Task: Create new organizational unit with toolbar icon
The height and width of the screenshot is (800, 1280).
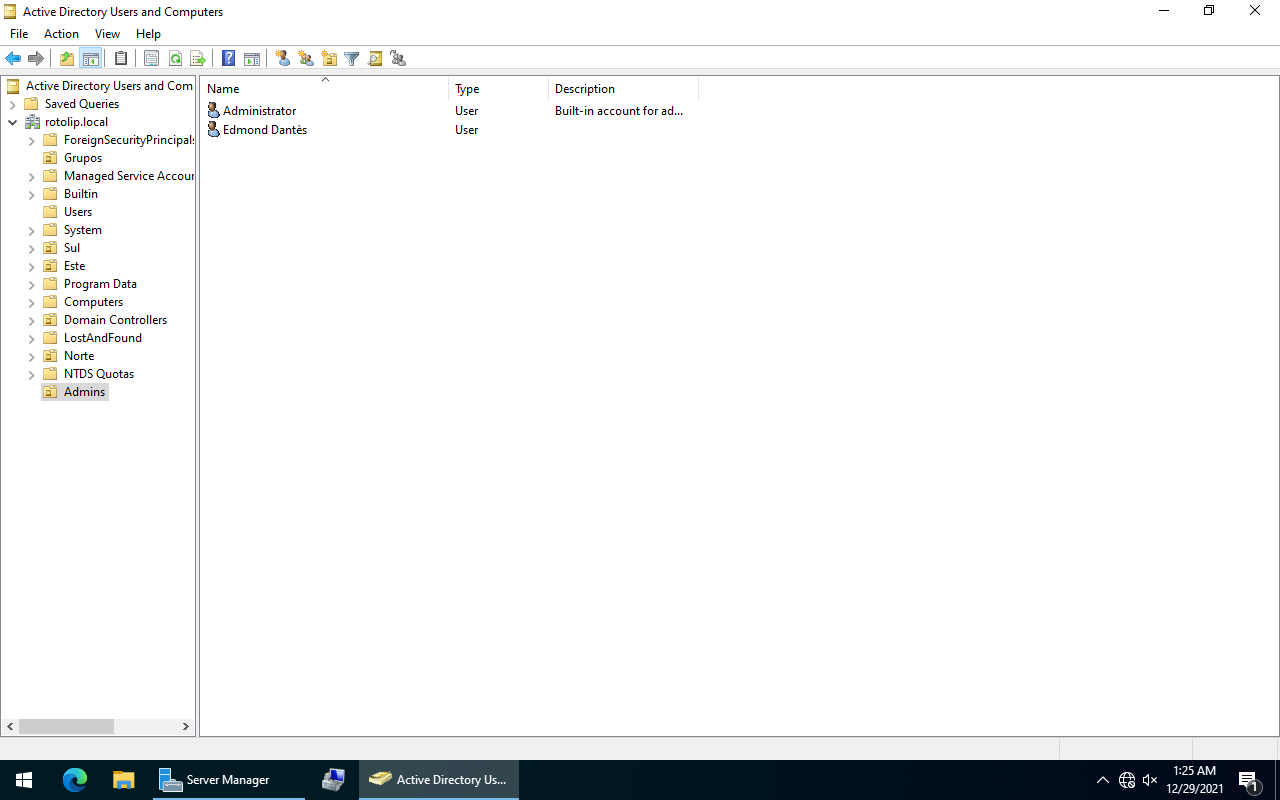Action: click(329, 59)
